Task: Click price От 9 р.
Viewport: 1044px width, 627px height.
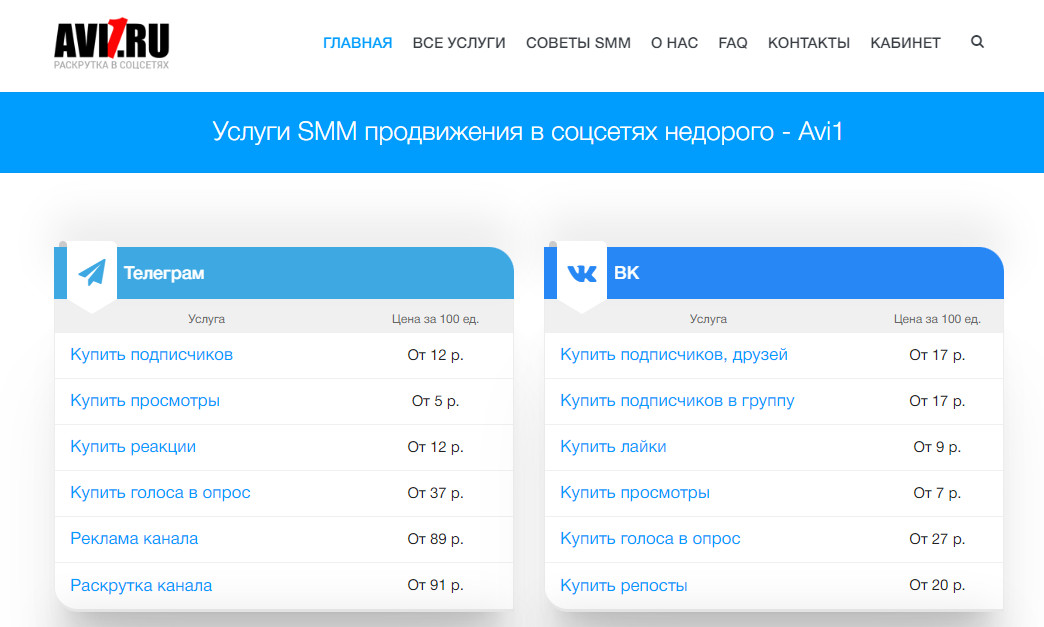Action: point(937,447)
